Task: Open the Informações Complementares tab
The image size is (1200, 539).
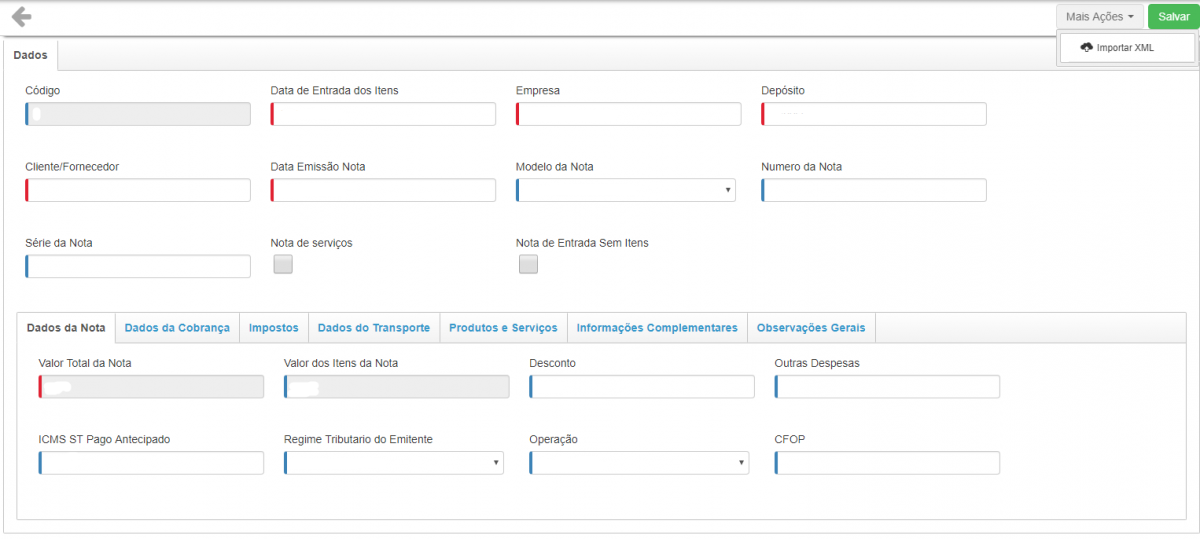Action: [x=657, y=328]
